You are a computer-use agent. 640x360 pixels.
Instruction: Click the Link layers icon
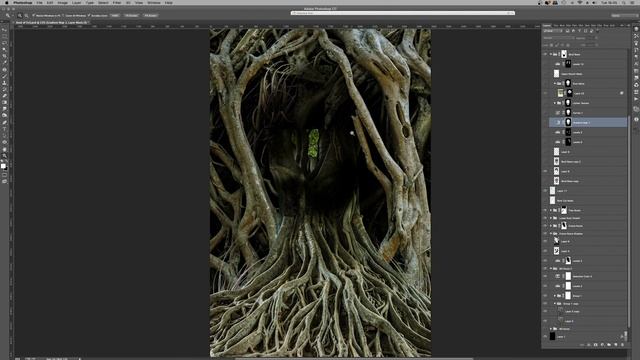point(582,345)
